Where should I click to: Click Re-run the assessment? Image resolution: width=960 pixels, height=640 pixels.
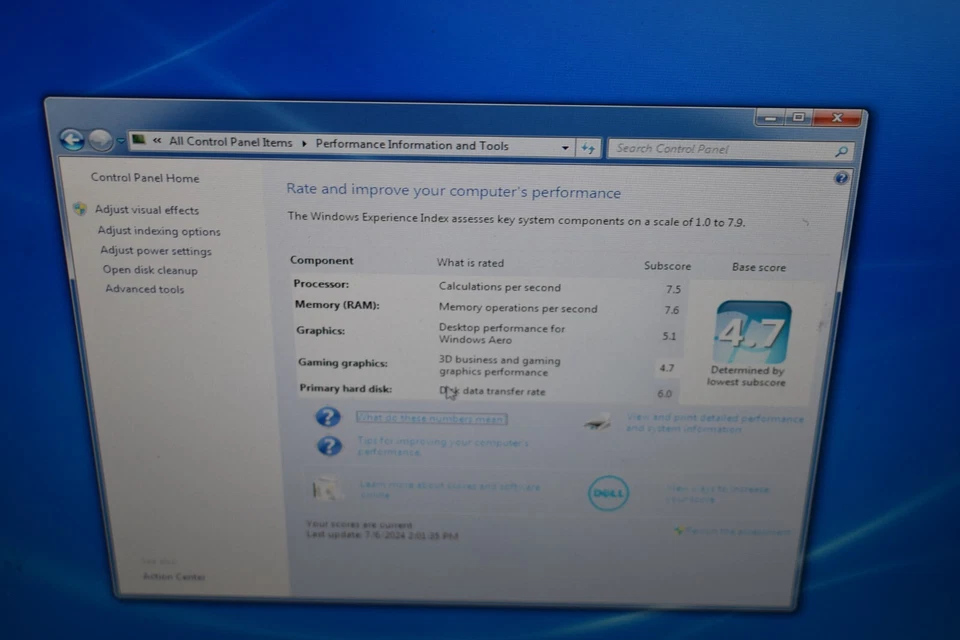737,531
